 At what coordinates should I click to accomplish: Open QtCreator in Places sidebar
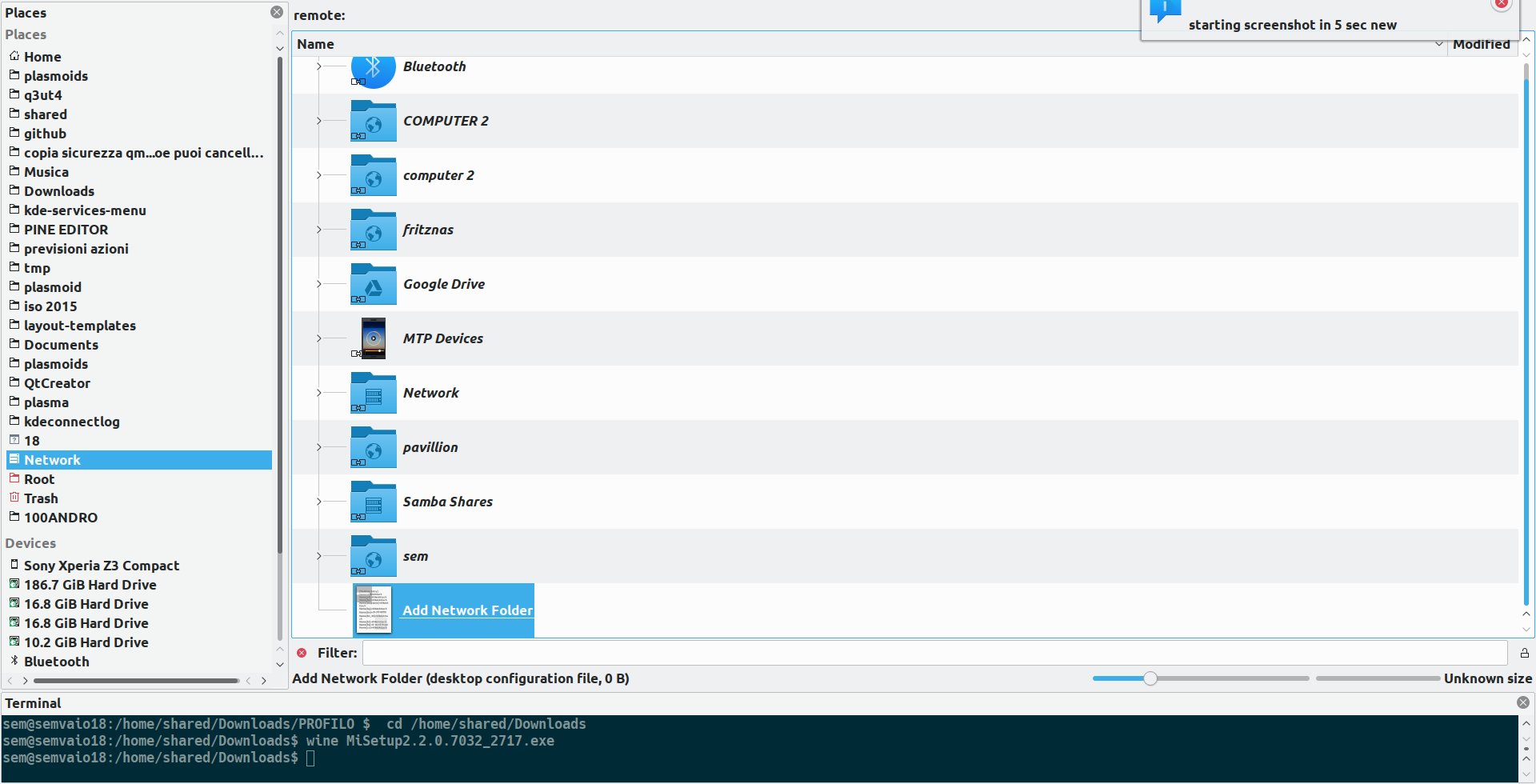[57, 383]
